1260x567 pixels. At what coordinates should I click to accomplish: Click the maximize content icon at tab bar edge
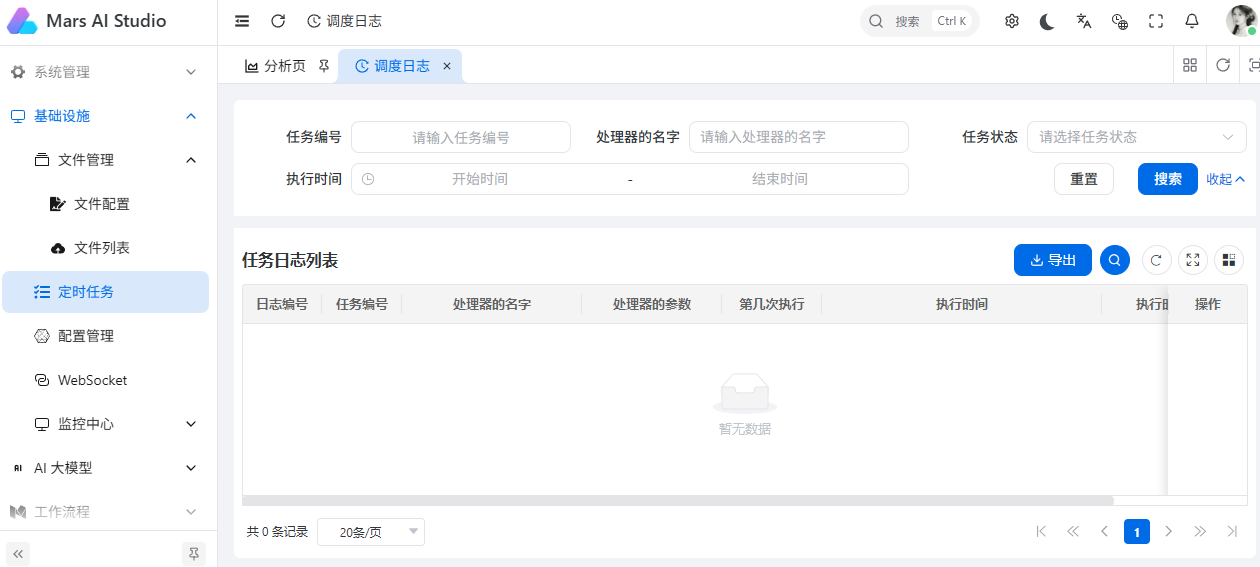pos(1253,65)
